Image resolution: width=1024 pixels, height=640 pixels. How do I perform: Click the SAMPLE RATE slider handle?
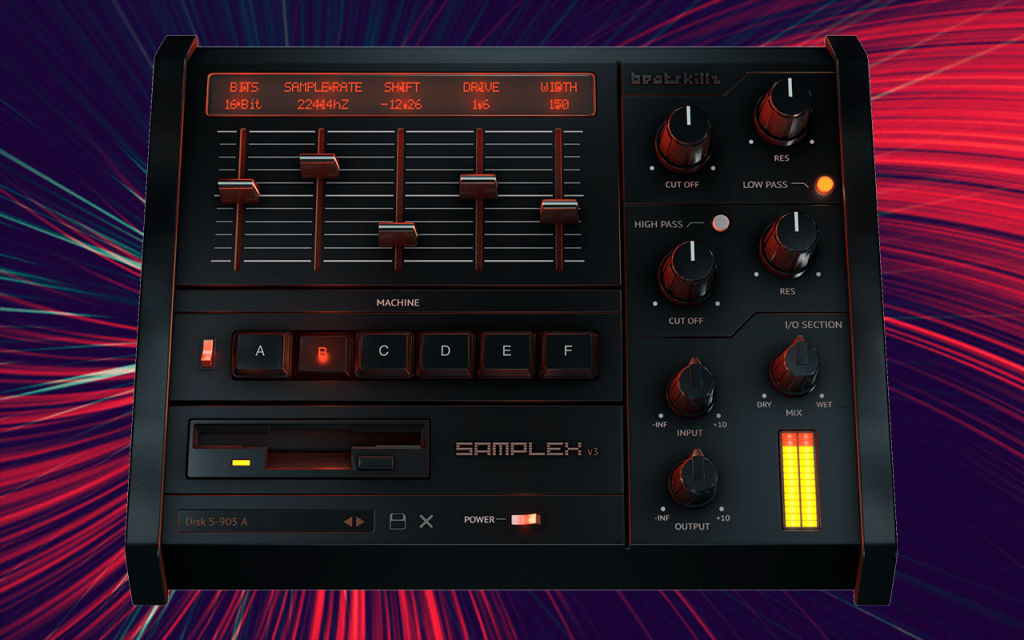click(x=319, y=165)
